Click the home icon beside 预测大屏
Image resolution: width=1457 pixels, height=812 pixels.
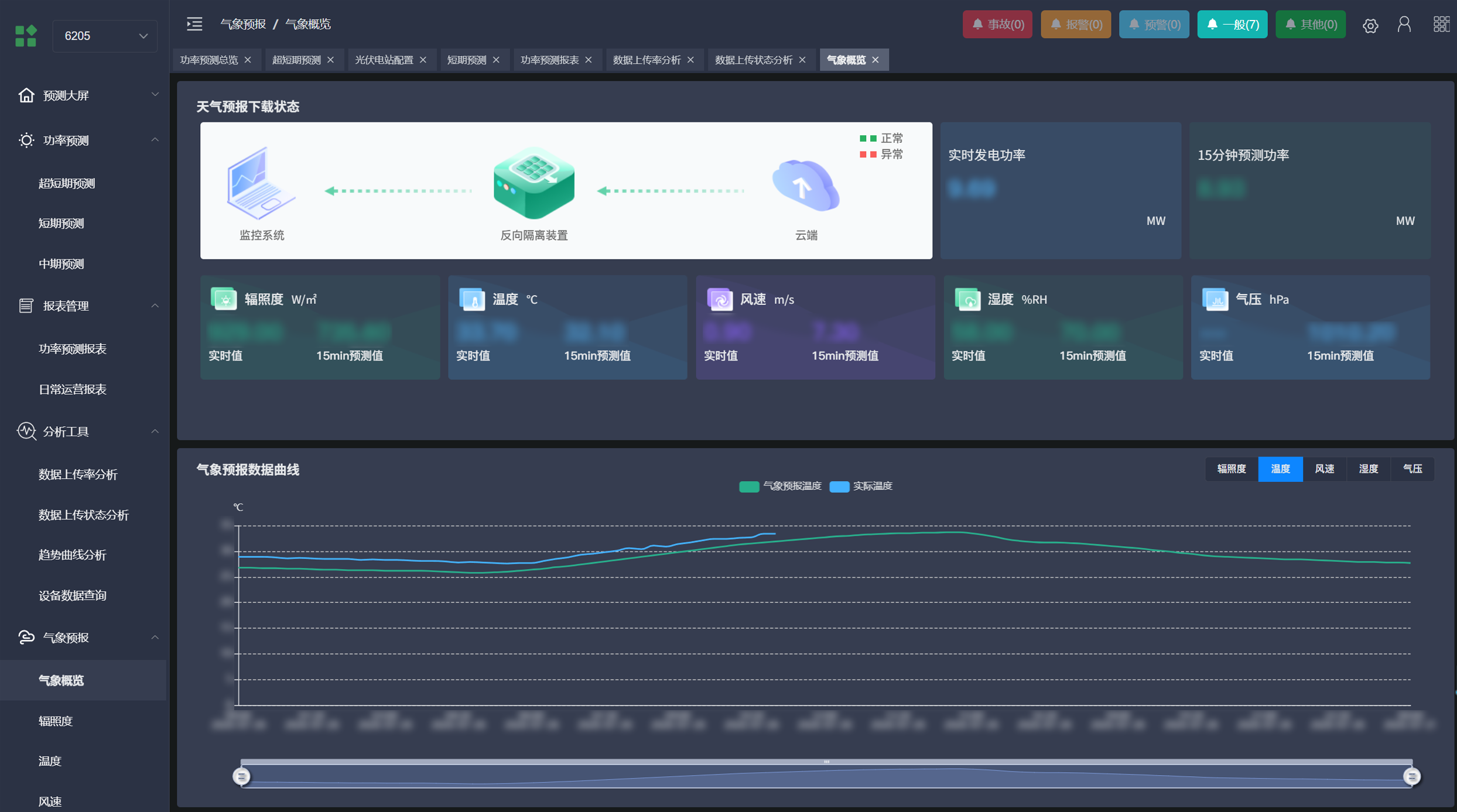coord(26,95)
